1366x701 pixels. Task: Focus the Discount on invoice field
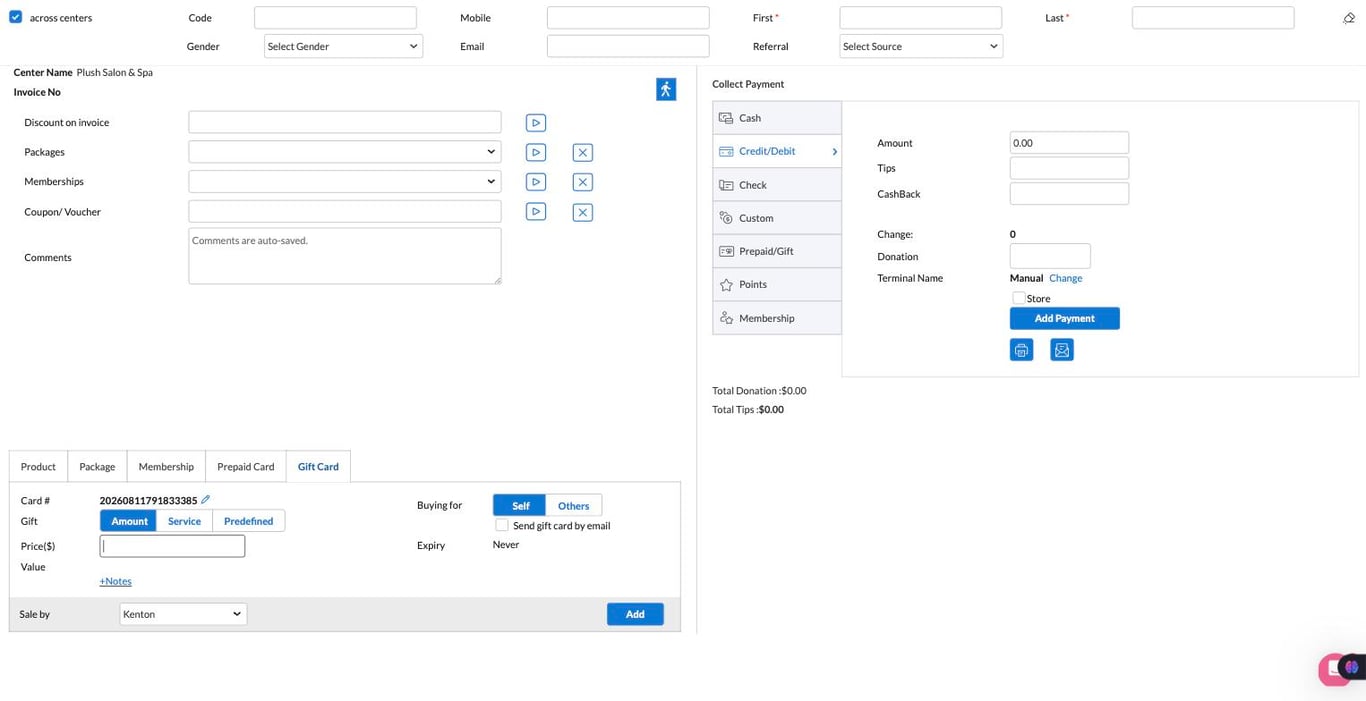345,122
